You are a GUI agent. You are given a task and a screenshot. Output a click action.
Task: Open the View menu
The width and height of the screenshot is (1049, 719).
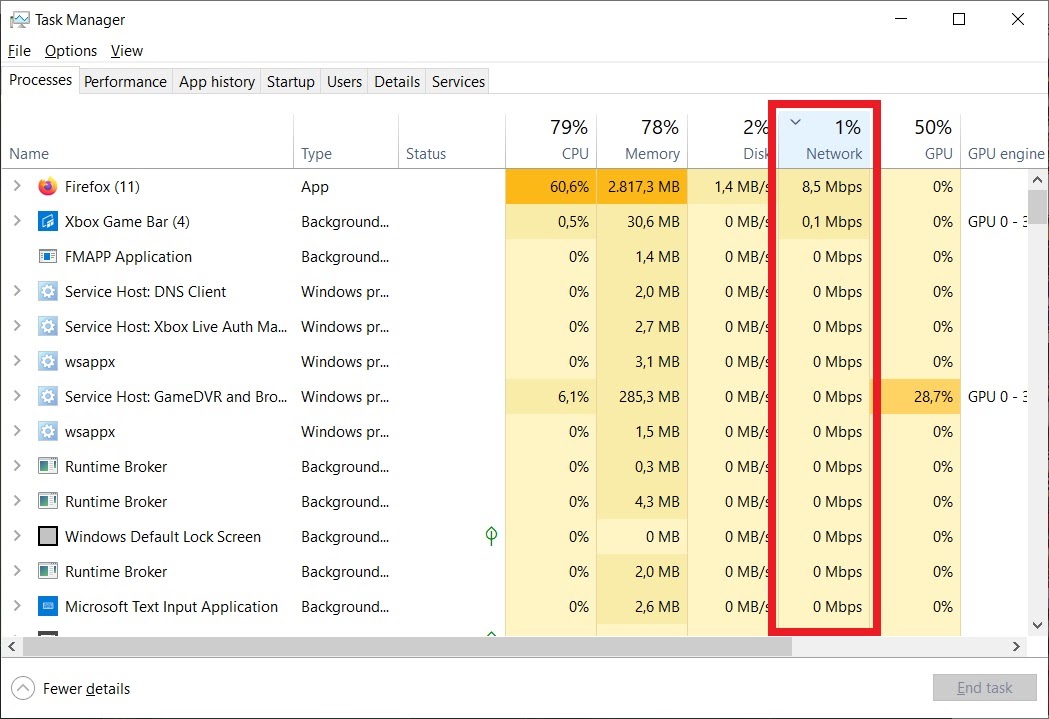(127, 51)
